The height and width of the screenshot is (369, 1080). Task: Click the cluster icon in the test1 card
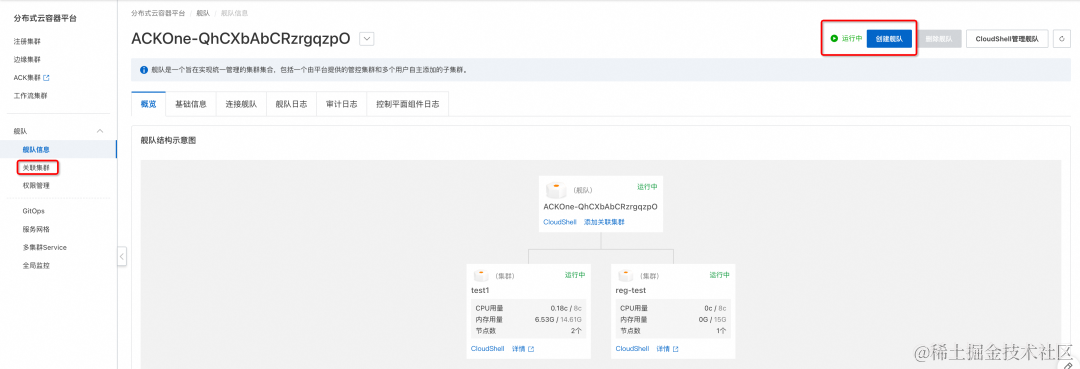point(481,276)
